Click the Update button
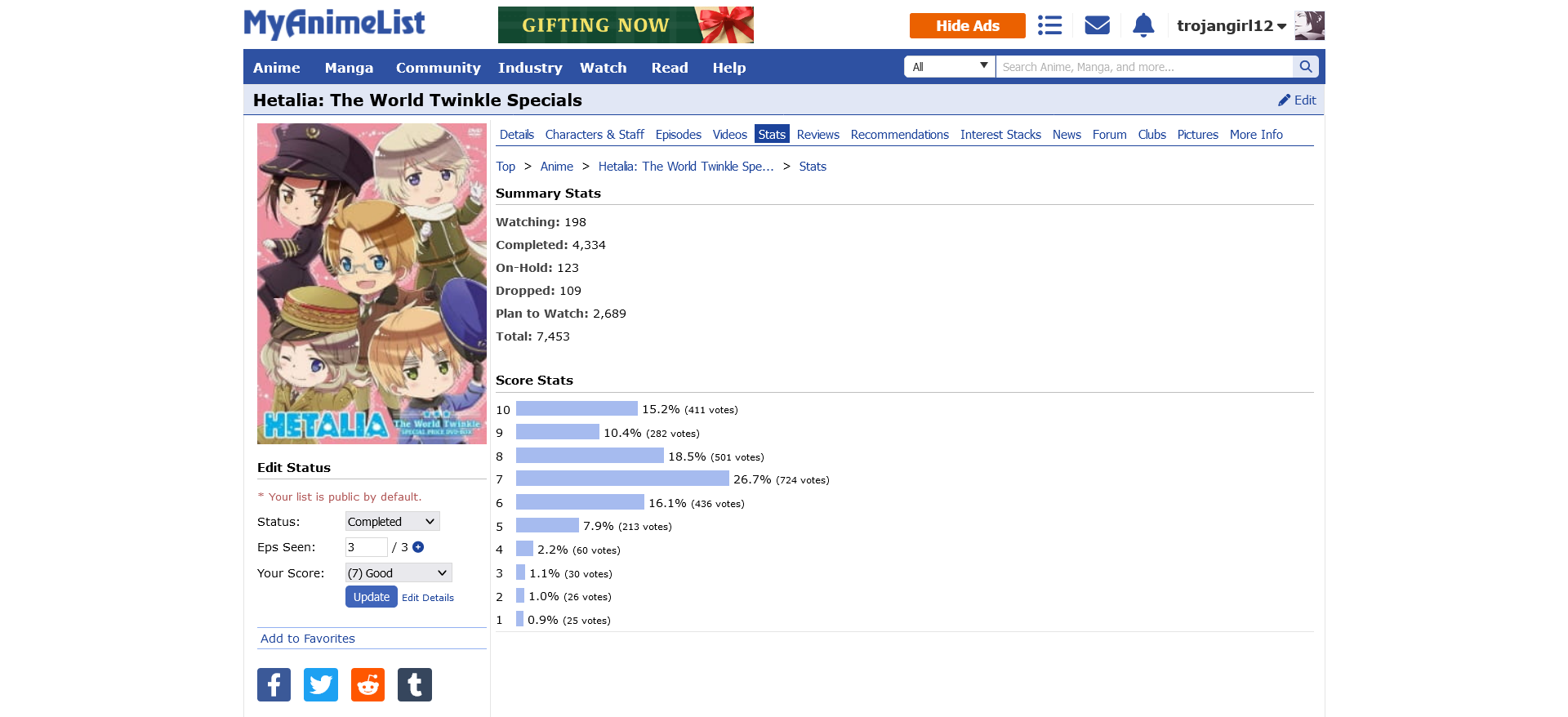 click(x=372, y=597)
